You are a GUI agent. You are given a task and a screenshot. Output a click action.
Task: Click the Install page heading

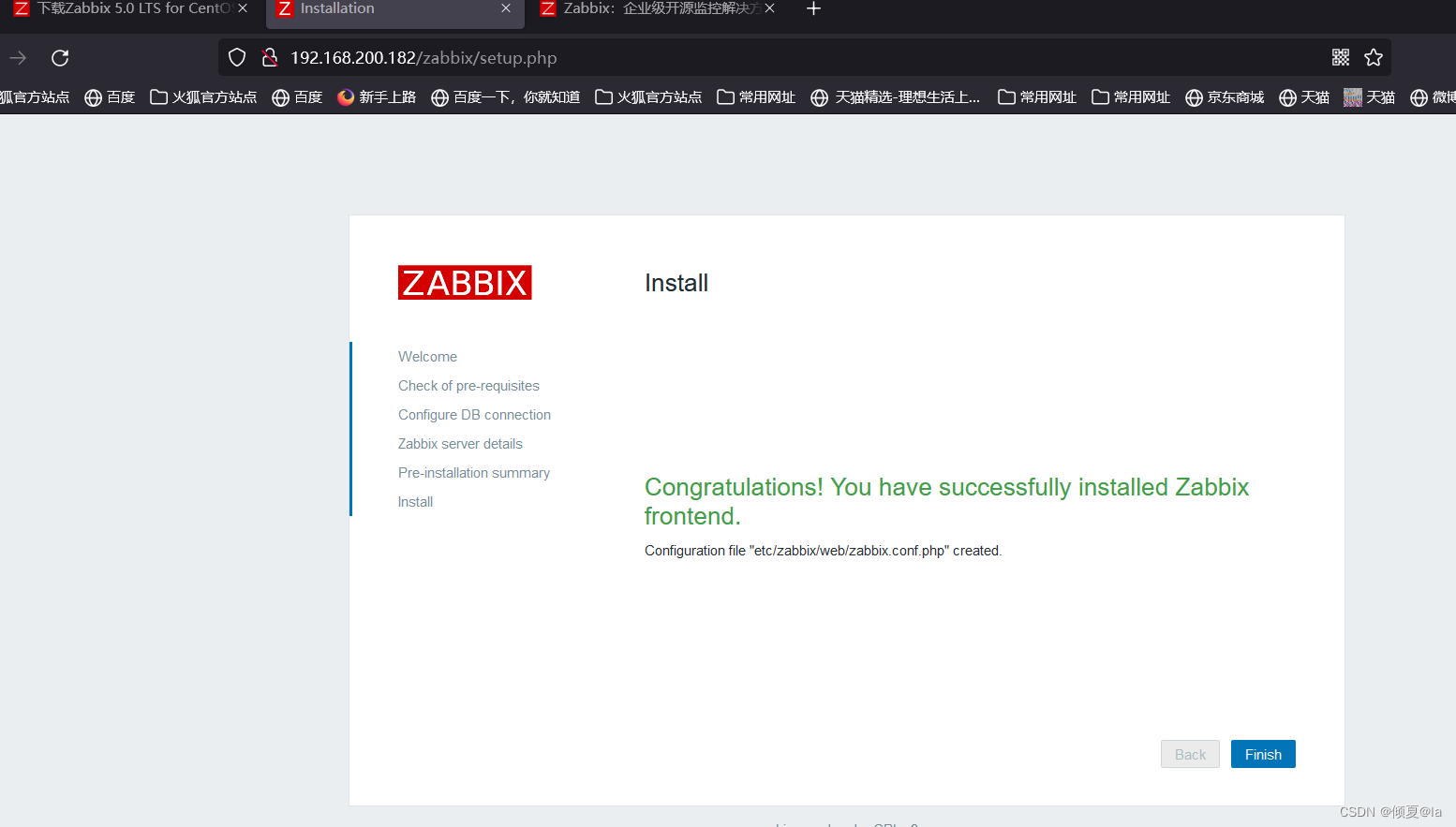[676, 283]
